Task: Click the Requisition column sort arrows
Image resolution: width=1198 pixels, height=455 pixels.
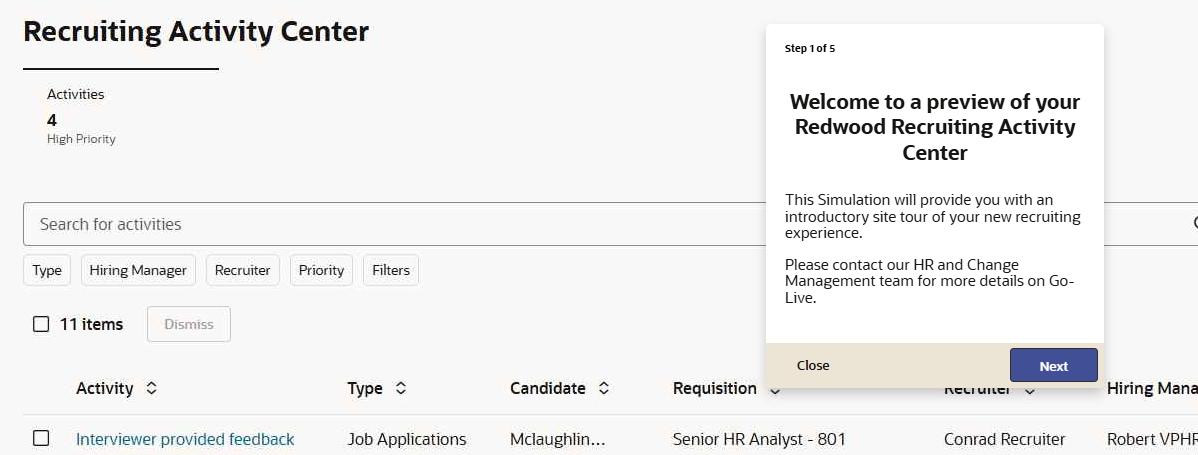Action: click(775, 389)
